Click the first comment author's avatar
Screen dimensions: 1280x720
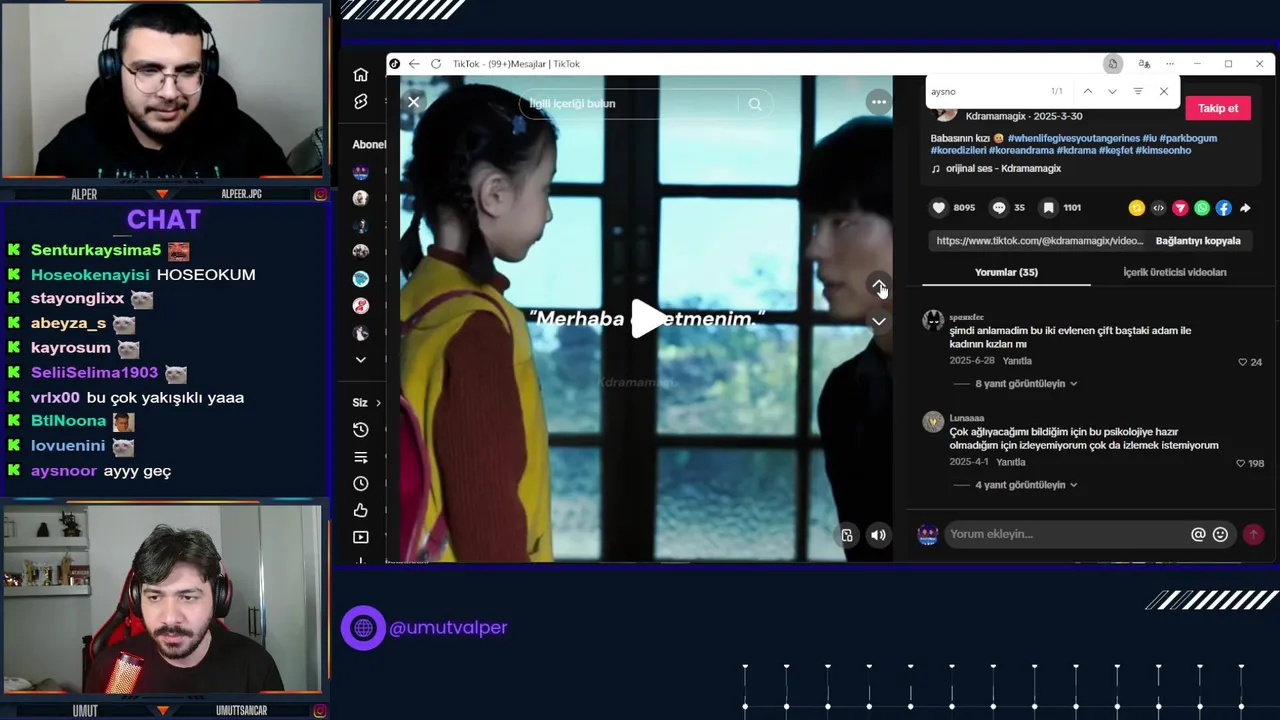coord(933,320)
